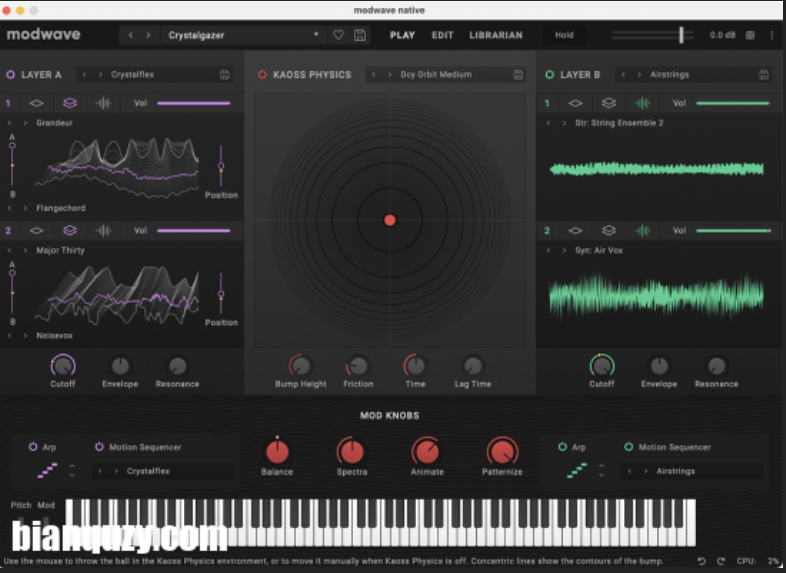The image size is (786, 573).
Task: Open the grid settings icon beside 0.0 dB
Action: pos(750,35)
